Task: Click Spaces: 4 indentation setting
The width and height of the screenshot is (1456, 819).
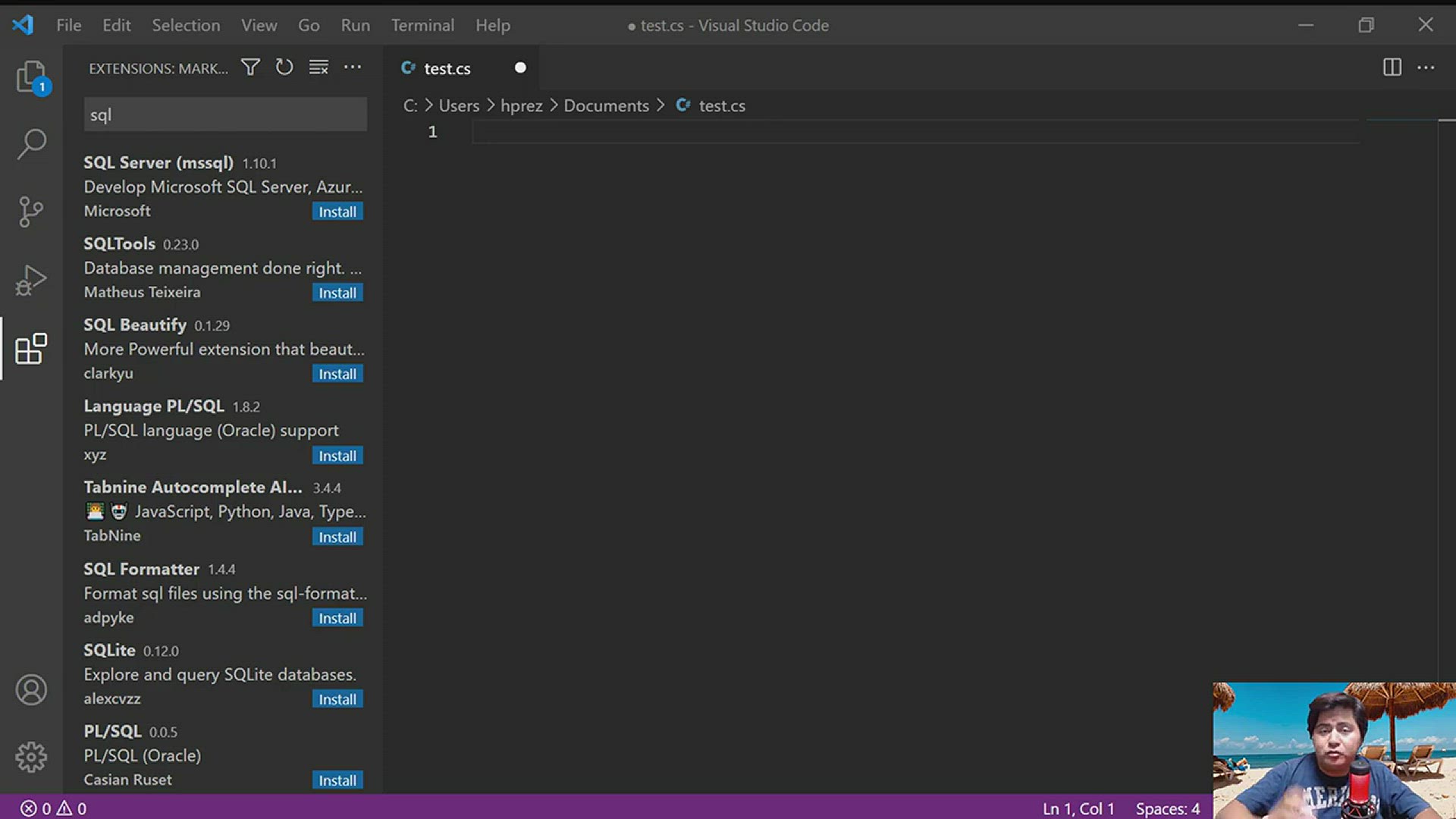Action: coord(1168,808)
